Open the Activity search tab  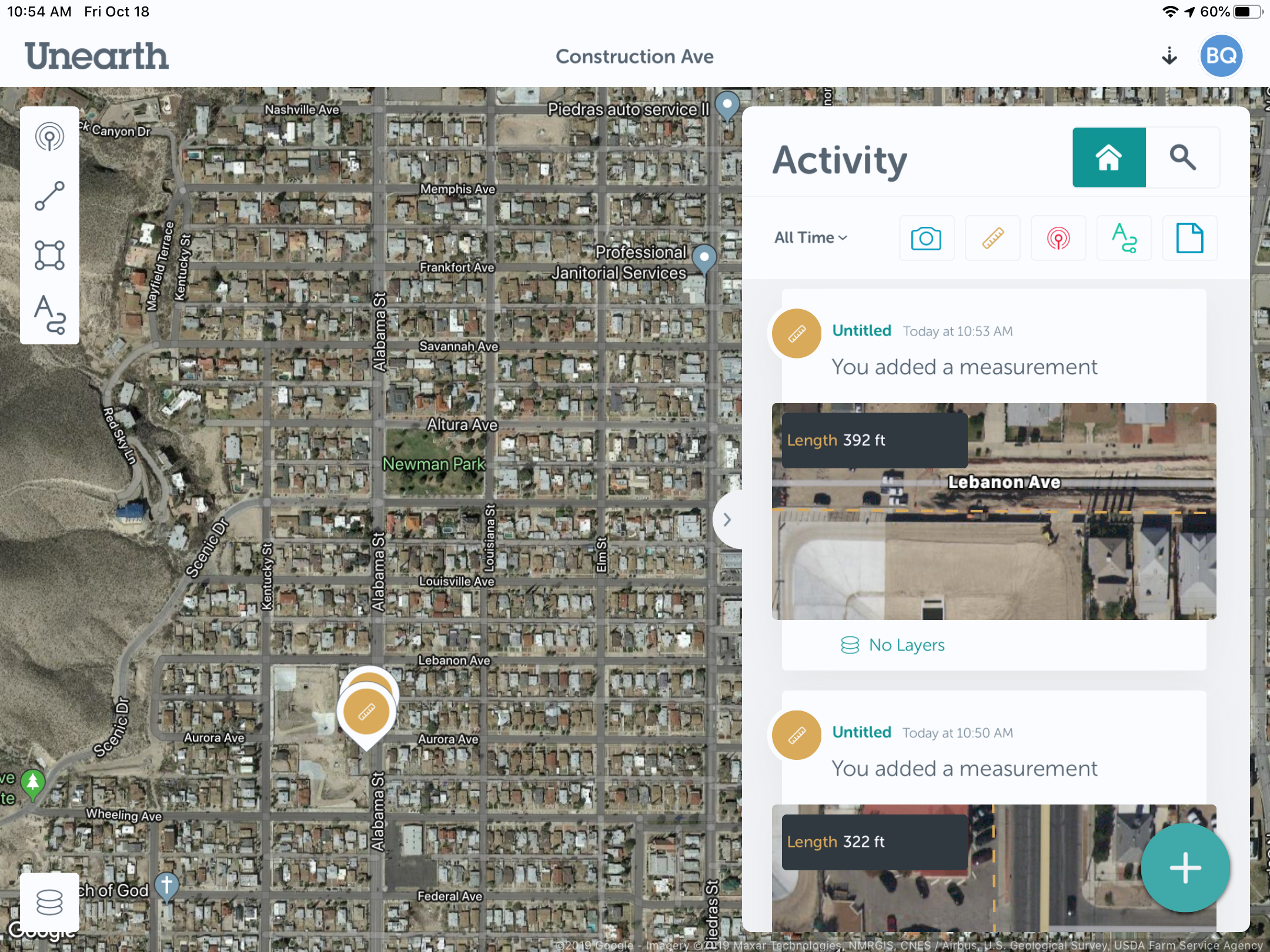(1182, 157)
